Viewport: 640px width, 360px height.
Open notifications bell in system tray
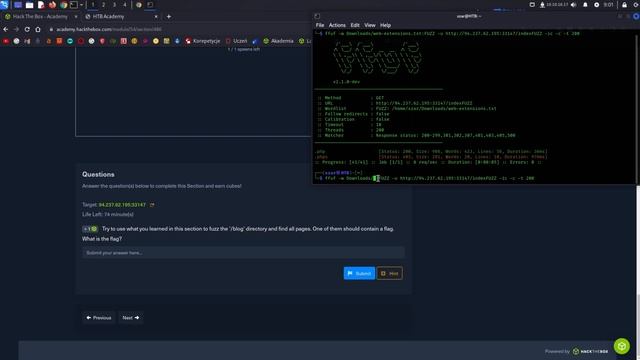tap(585, 5)
